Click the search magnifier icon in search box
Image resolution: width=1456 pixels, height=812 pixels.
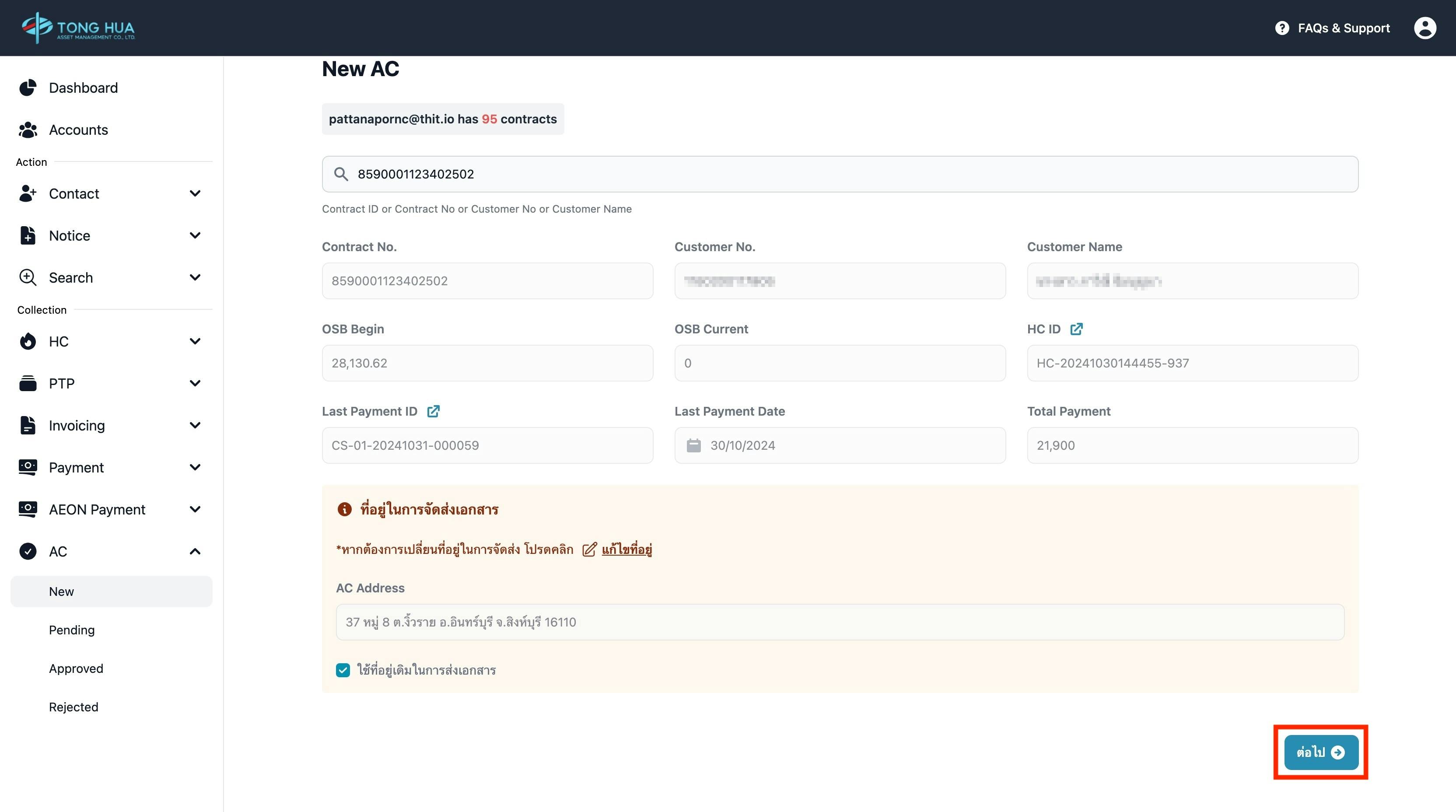[x=341, y=174]
